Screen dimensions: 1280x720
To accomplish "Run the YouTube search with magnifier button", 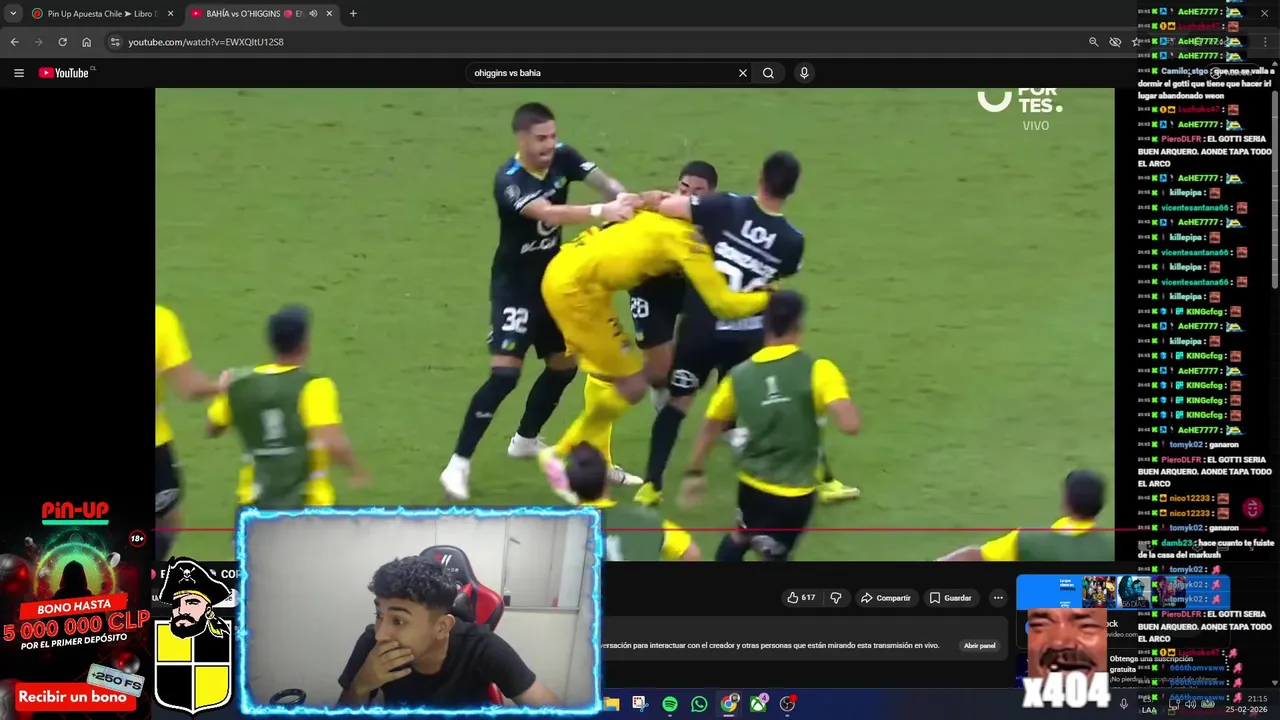I will pyautogui.click(x=768, y=73).
